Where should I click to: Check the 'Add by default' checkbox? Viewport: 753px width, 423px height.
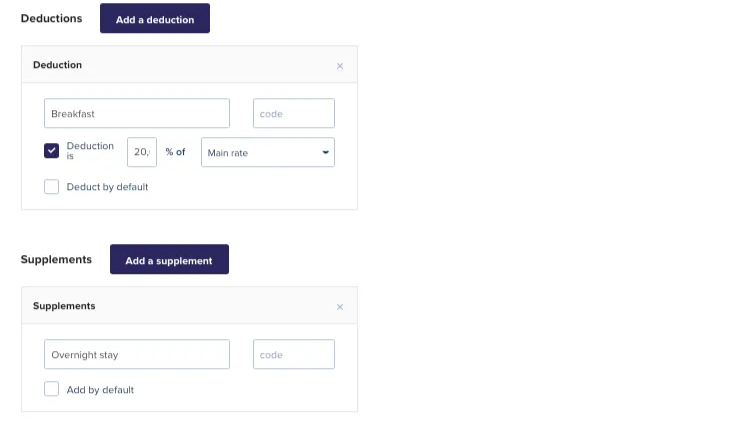(x=51, y=389)
